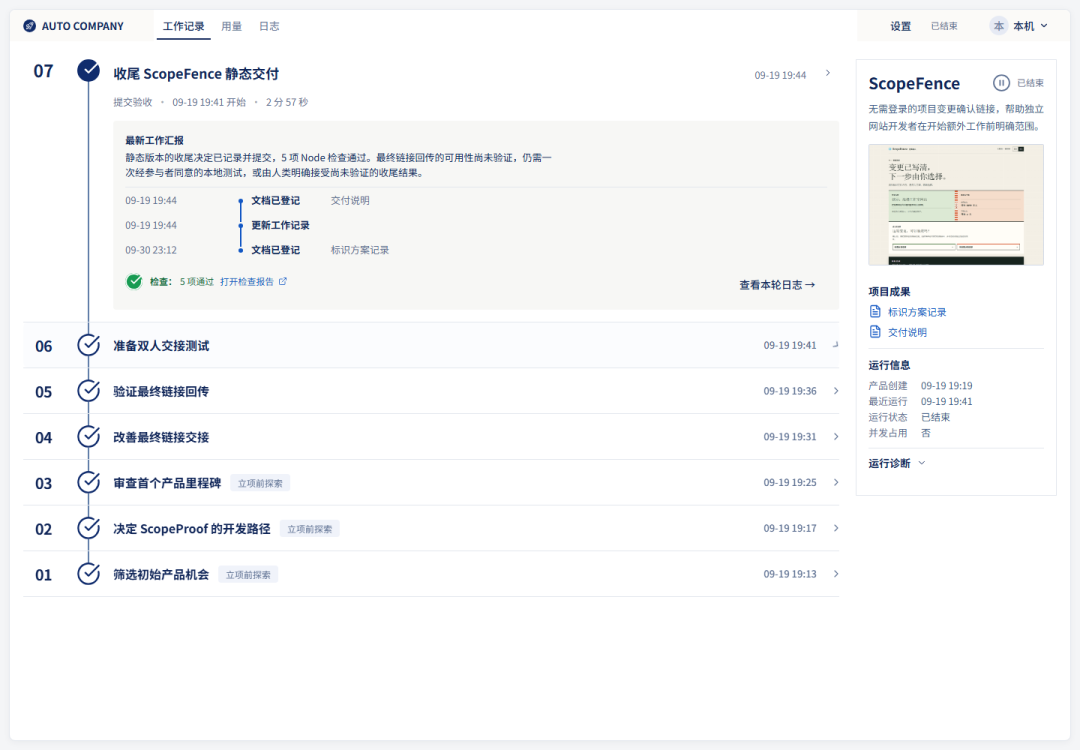Screen dimensions: 1080x750
Task: Expand step 05 验证最终链接回传 chevron
Action: (835, 390)
